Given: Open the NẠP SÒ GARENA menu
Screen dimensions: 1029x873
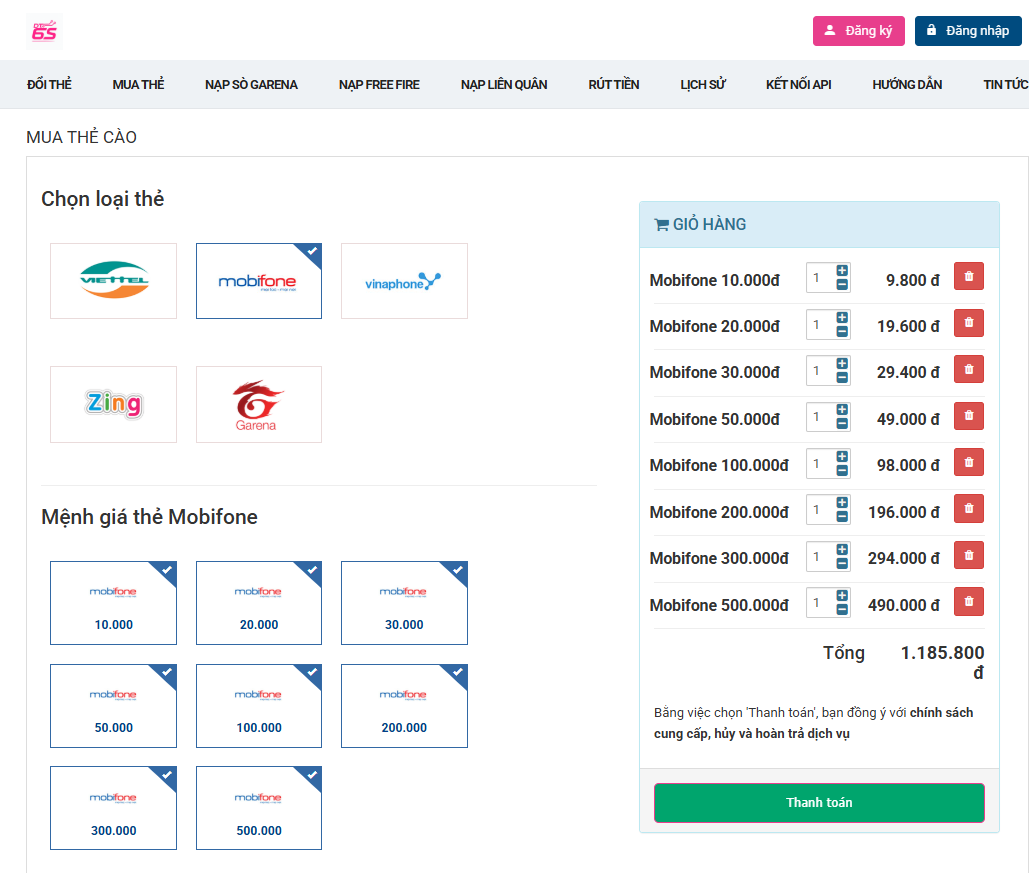Looking at the screenshot, I should point(251,85).
